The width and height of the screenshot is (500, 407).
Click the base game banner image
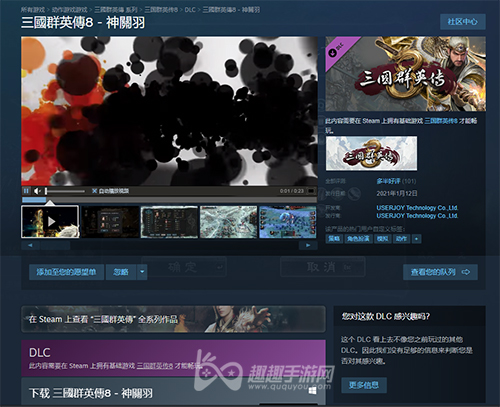[x=371, y=153]
